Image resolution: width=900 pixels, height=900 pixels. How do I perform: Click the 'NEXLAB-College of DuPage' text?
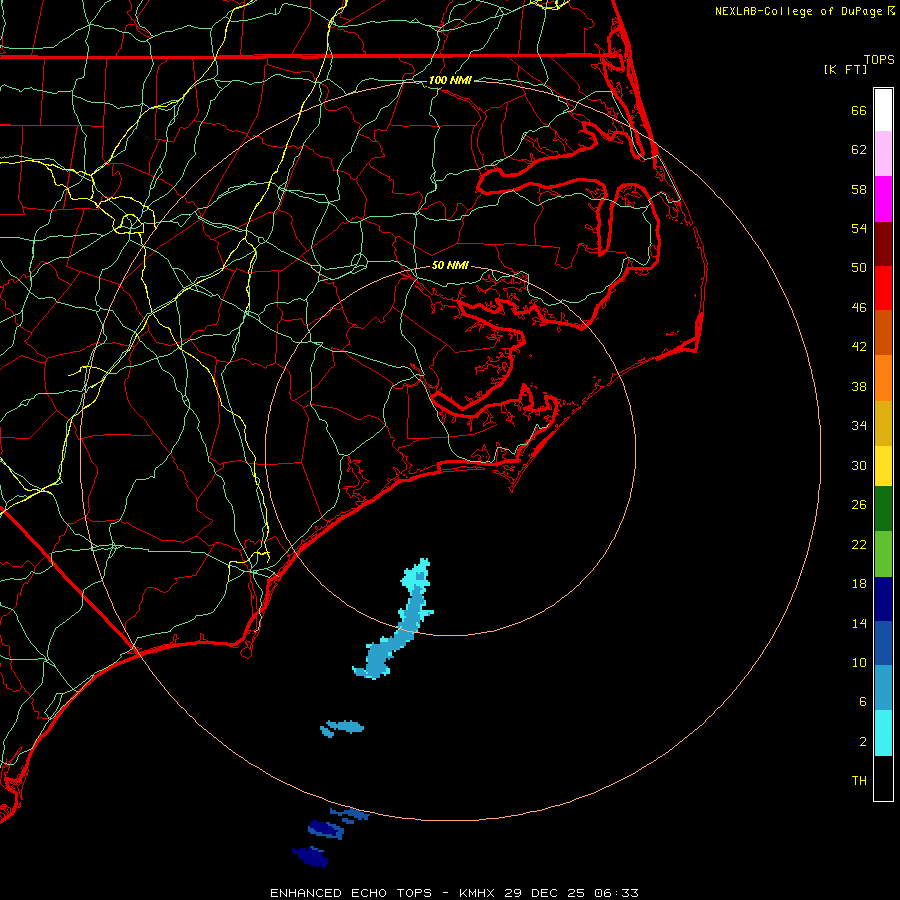[x=798, y=11]
